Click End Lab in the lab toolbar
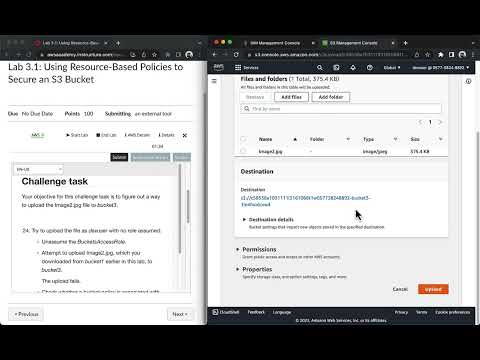Screen dimensions: 480x360 106,135
